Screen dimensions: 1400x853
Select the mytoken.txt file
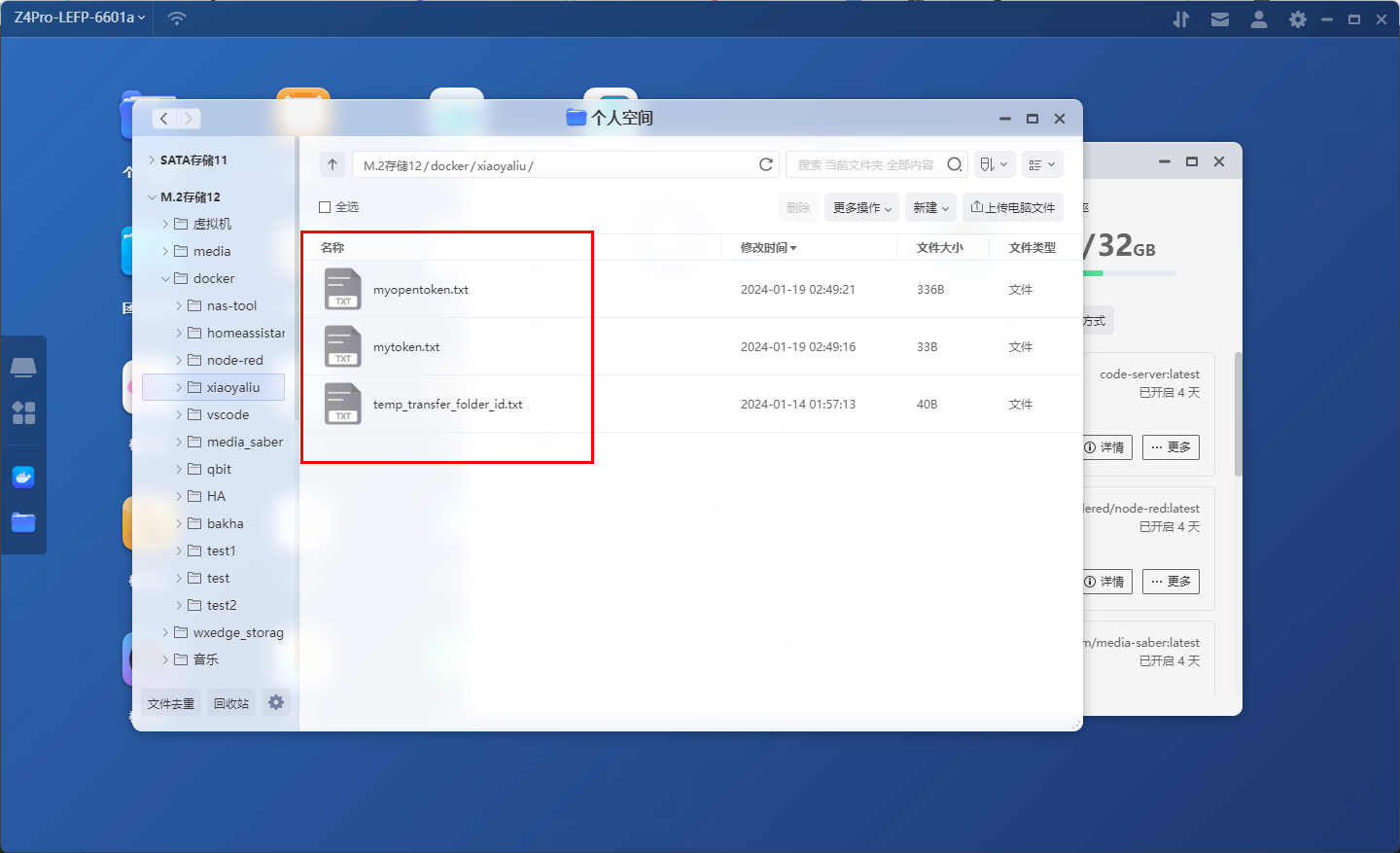pos(406,347)
